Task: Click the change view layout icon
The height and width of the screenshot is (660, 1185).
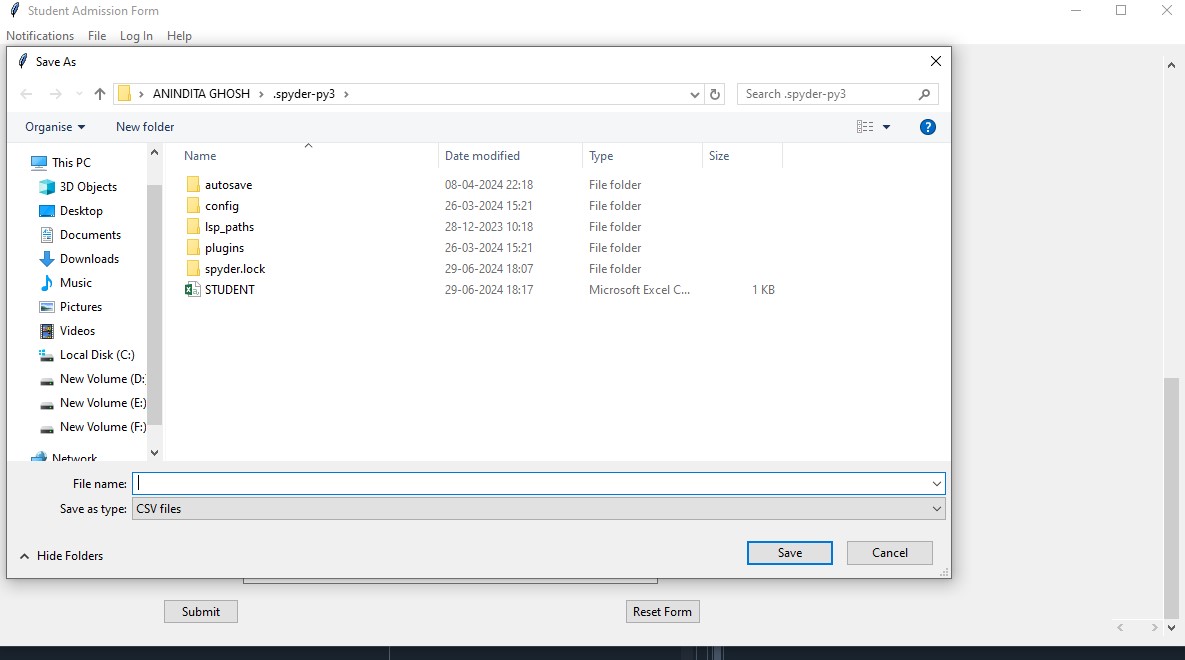Action: pos(866,127)
